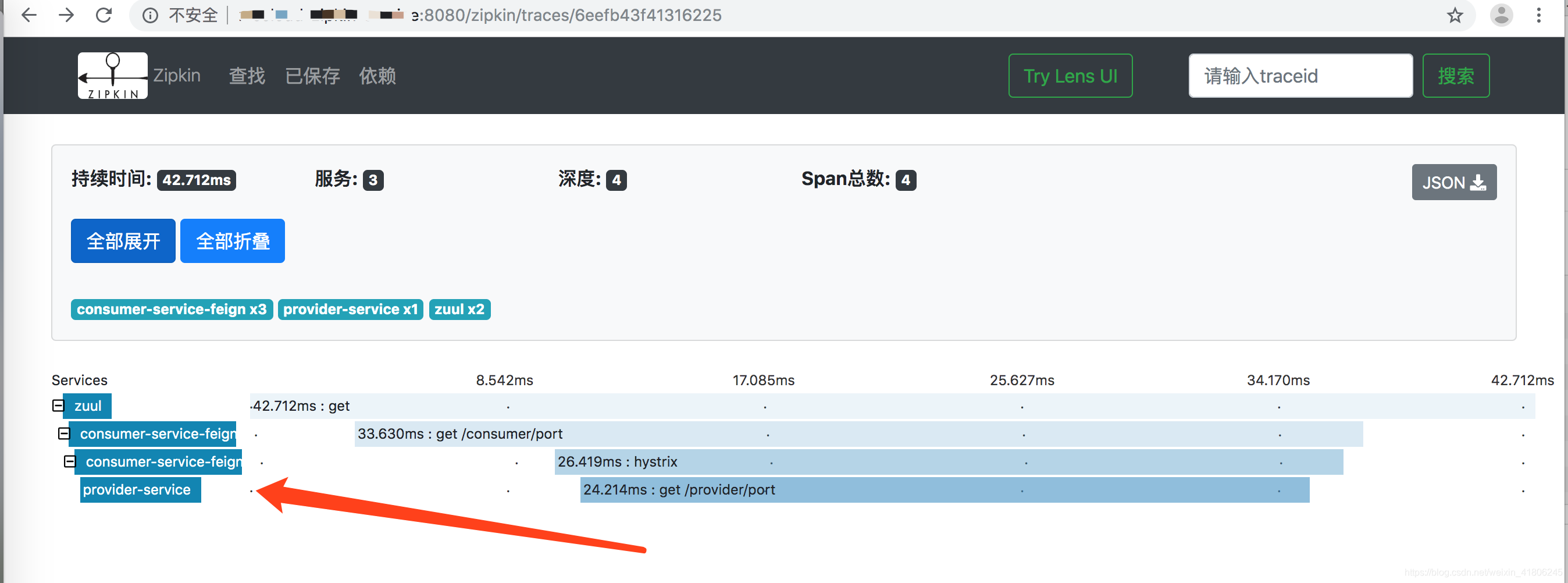Click the 服务 count badge 3
The width and height of the screenshot is (1568, 583).
point(373,180)
